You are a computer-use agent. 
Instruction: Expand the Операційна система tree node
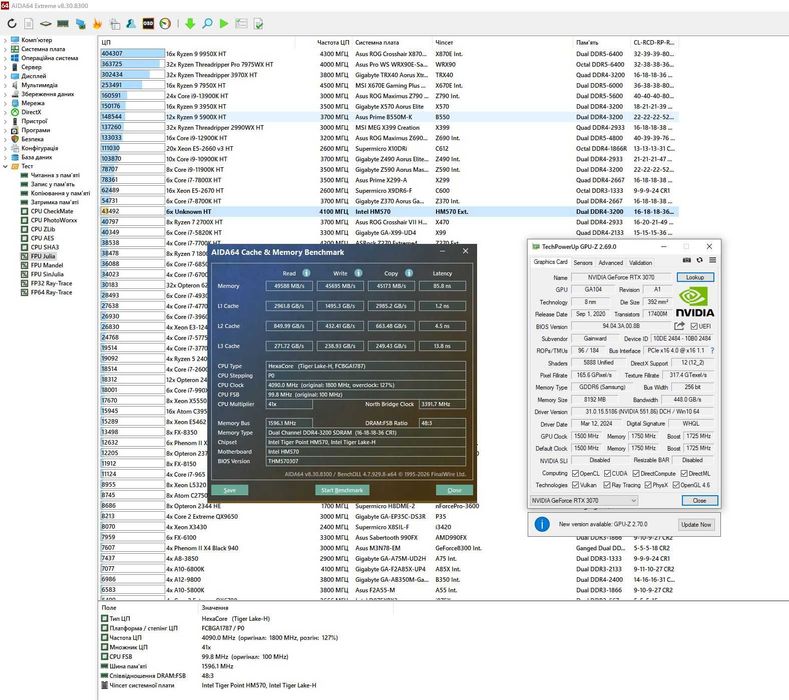coord(5,58)
